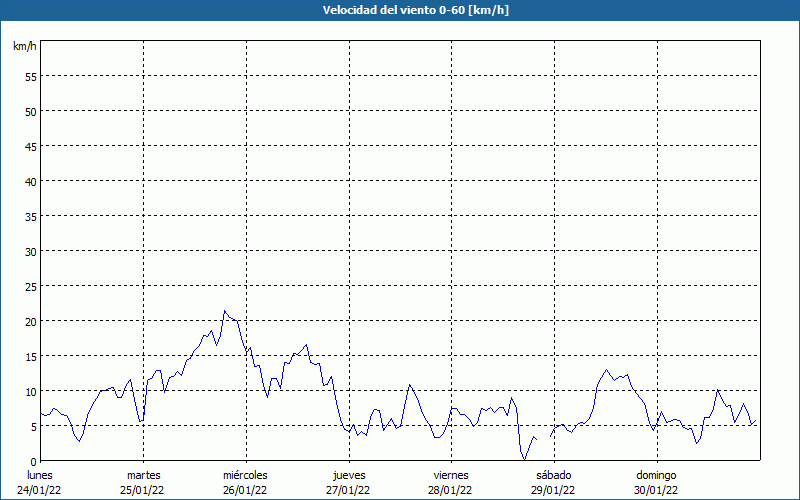
Task: Click the 'domingo' day label
Action: [656, 475]
